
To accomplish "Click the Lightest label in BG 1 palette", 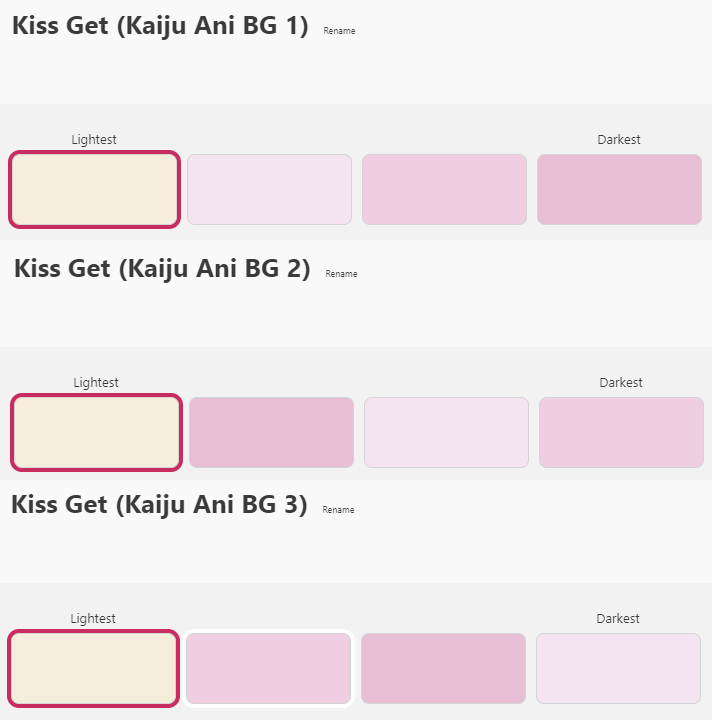I will 94,140.
